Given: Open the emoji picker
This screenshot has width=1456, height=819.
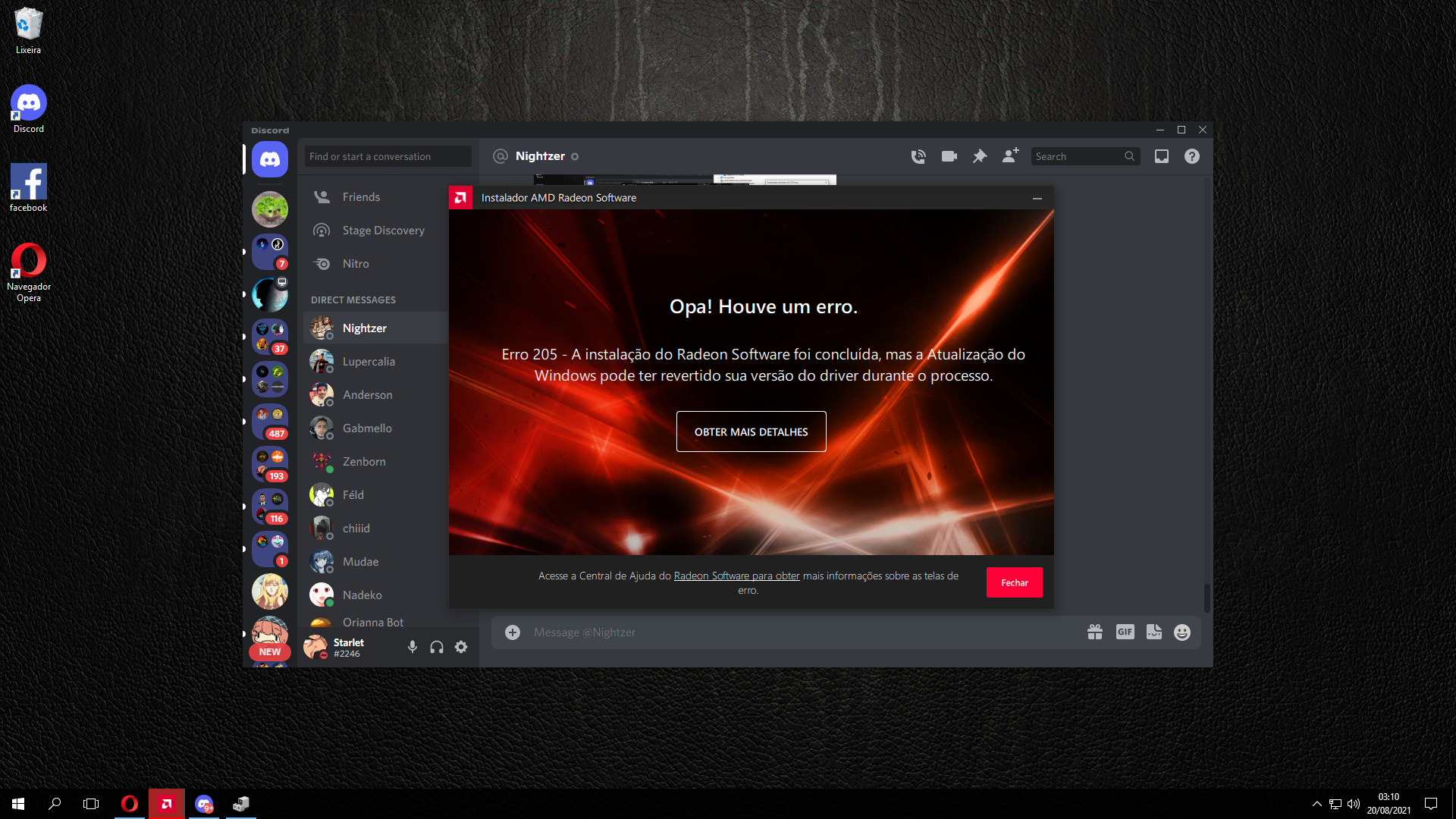Looking at the screenshot, I should pyautogui.click(x=1182, y=632).
